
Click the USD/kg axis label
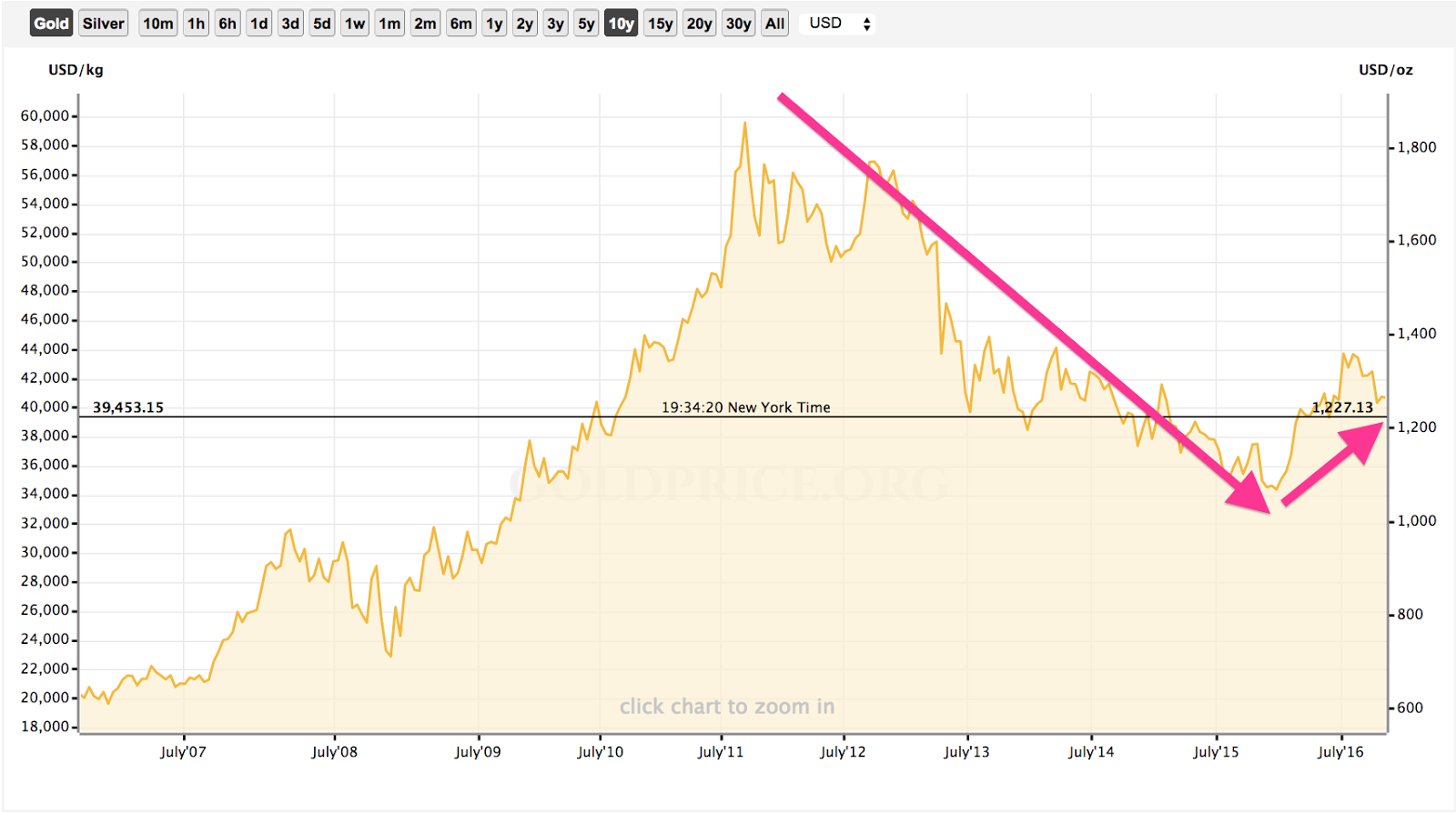[76, 70]
